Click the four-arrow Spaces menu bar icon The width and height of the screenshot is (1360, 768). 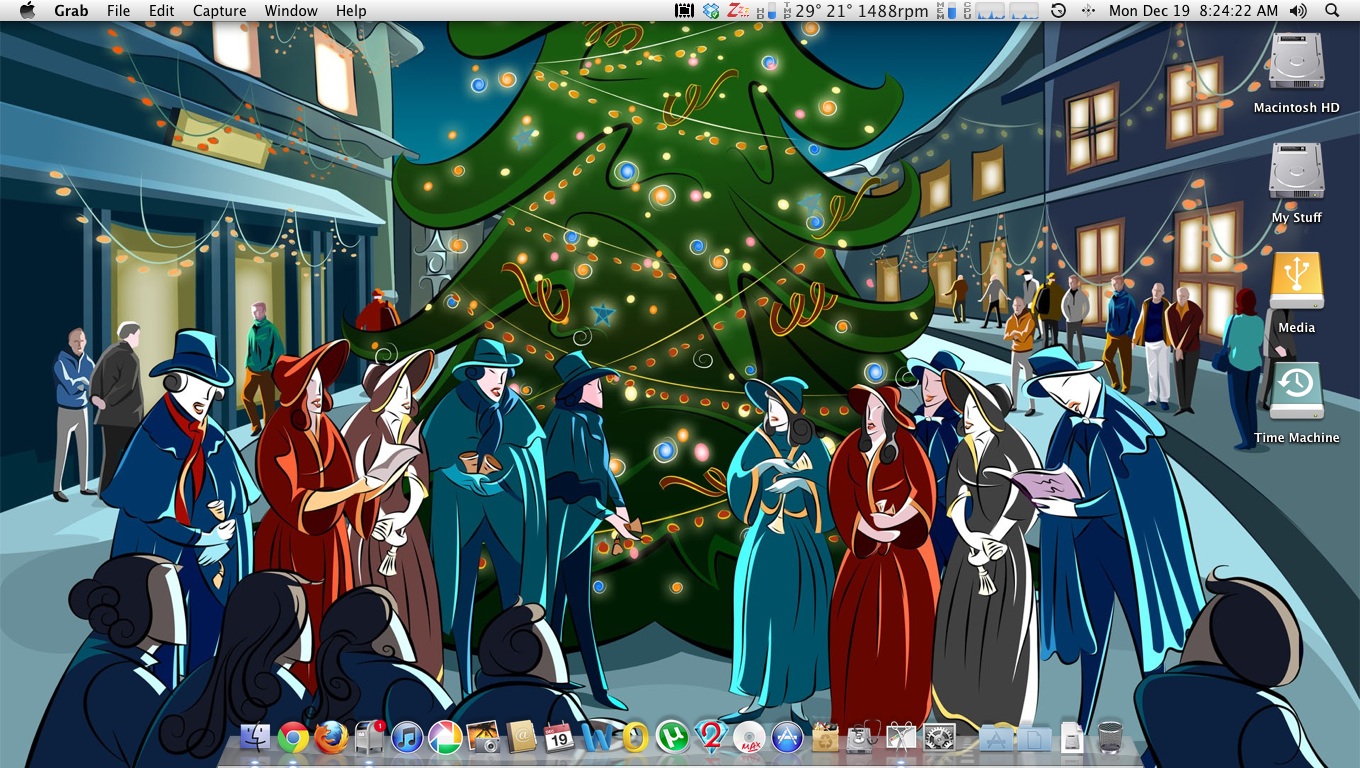tap(1088, 10)
